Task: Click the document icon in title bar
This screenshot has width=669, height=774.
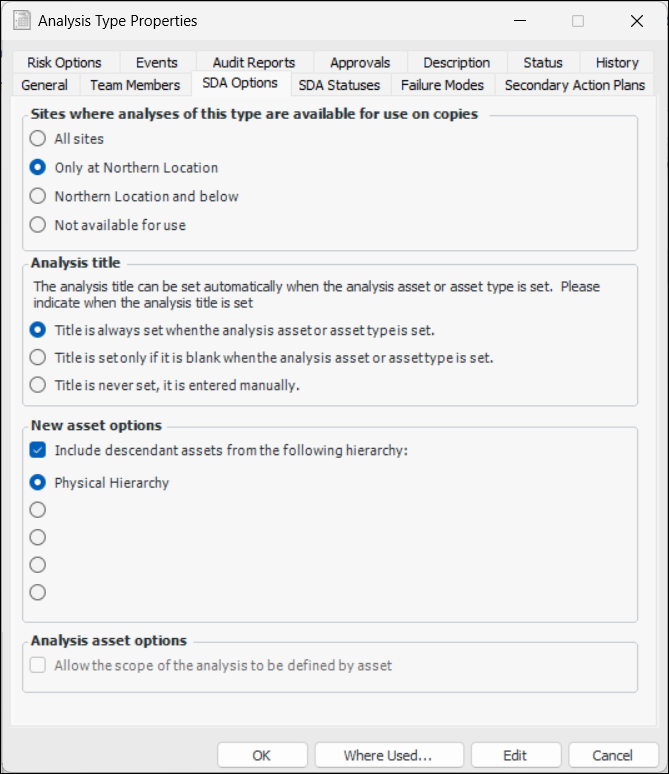Action: coord(21,21)
